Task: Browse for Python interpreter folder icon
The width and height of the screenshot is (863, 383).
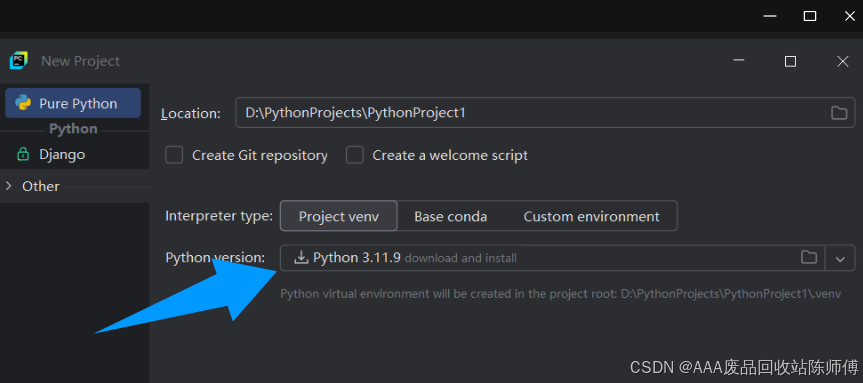Action: (x=809, y=258)
